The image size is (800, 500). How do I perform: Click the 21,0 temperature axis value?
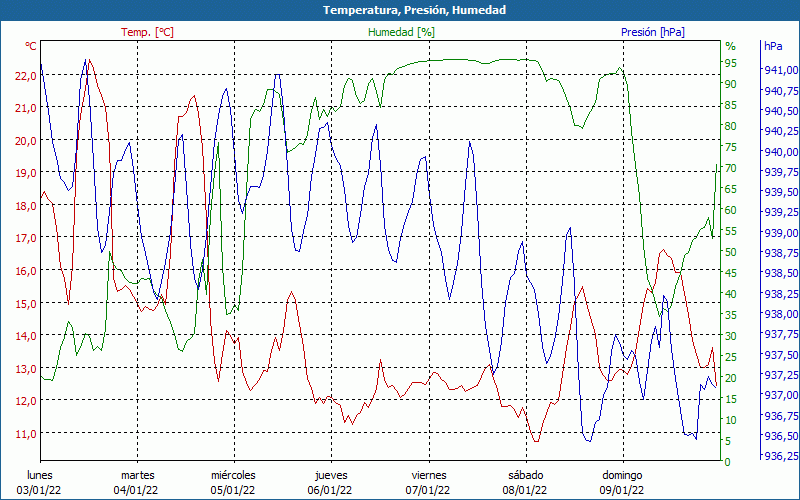[x=26, y=108]
